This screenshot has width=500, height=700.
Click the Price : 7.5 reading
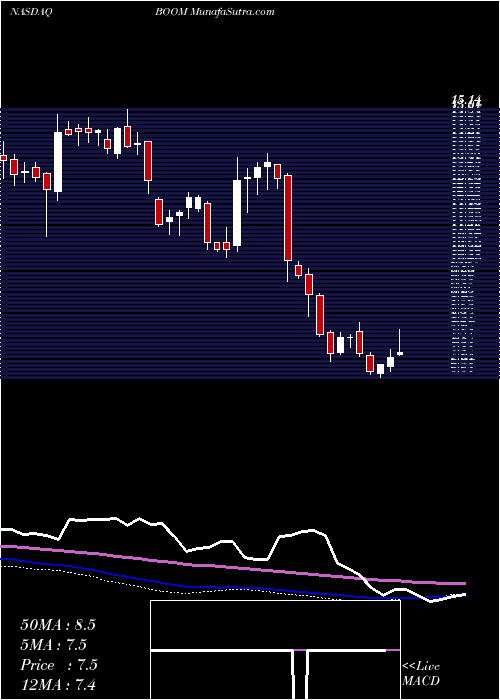(59, 665)
